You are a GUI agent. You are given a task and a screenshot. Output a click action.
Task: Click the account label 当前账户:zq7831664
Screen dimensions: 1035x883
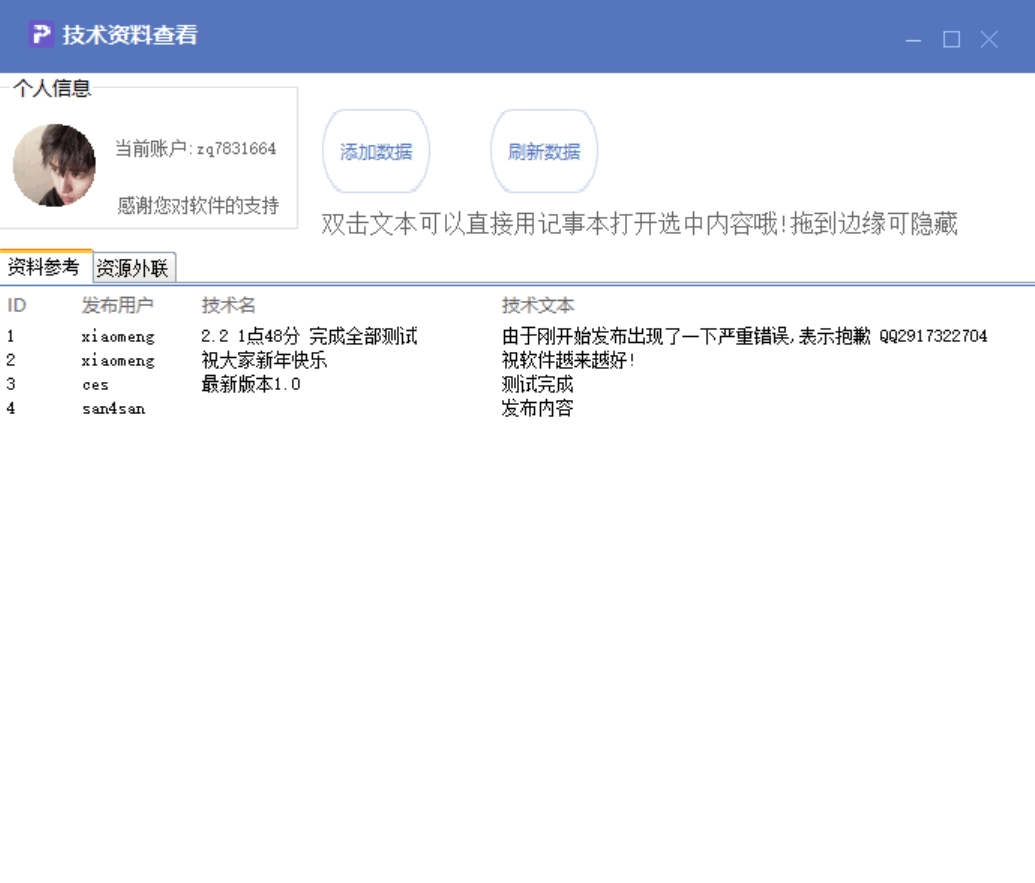click(x=195, y=148)
